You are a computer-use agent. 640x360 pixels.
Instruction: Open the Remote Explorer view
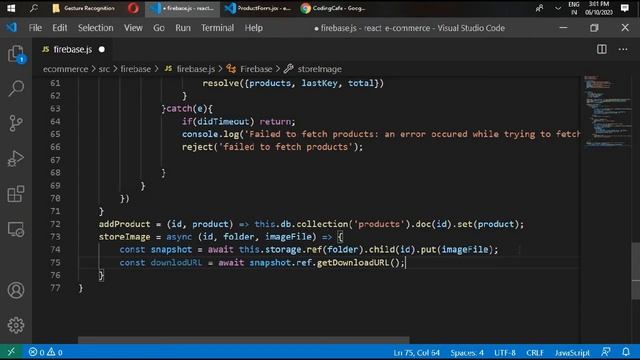point(16,229)
